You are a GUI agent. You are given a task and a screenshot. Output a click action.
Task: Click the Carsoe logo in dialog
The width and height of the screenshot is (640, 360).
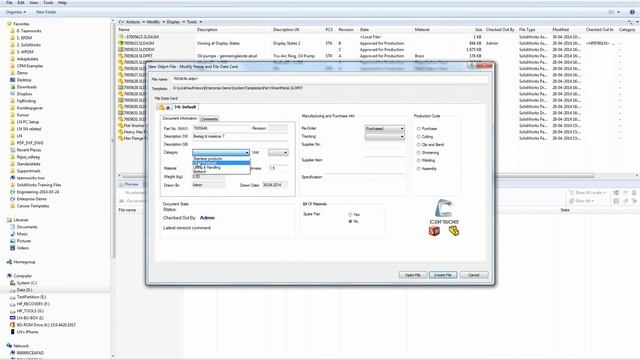click(444, 211)
